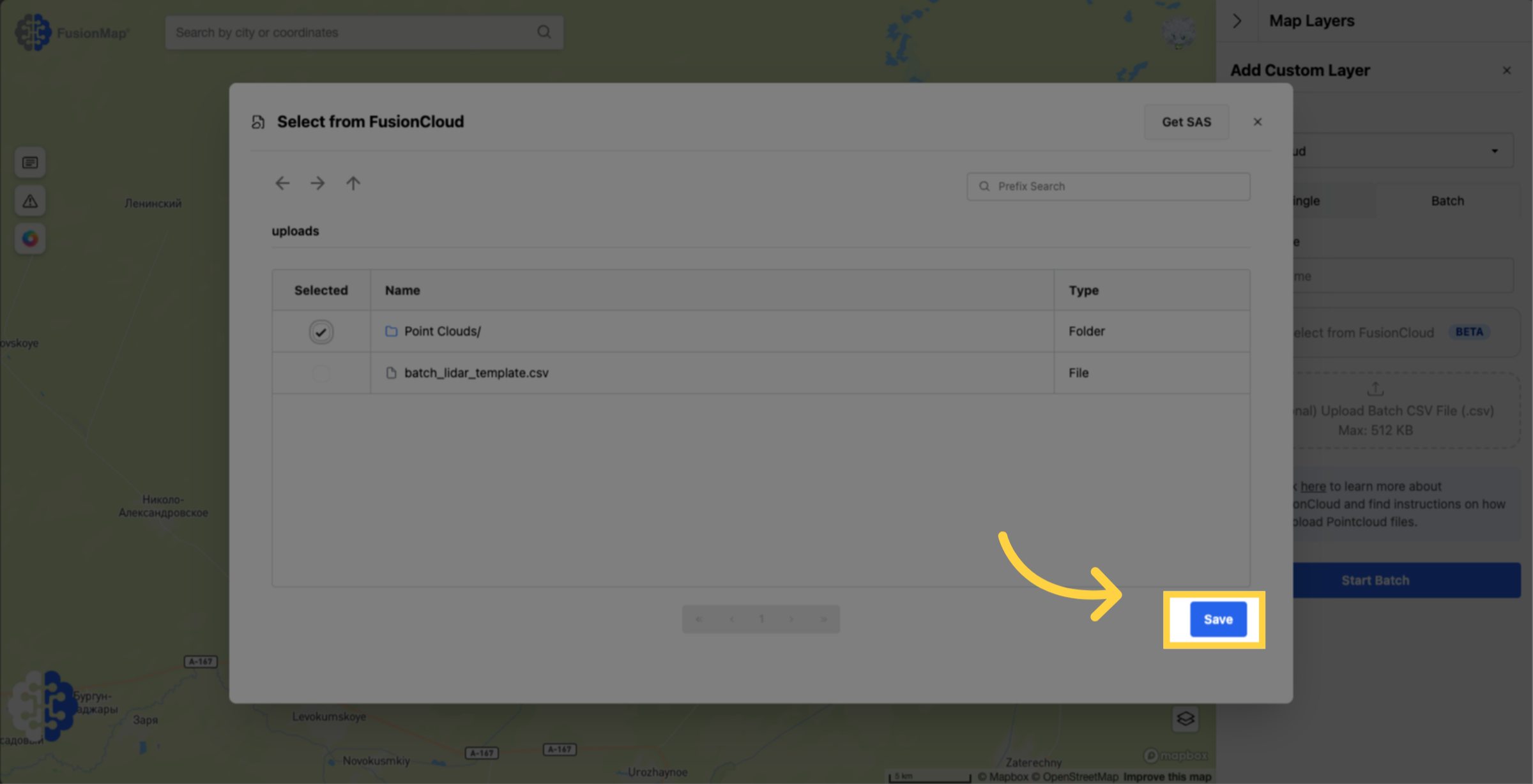Screen dimensions: 1533x784
Task: Click the Name column header
Action: pos(402,290)
